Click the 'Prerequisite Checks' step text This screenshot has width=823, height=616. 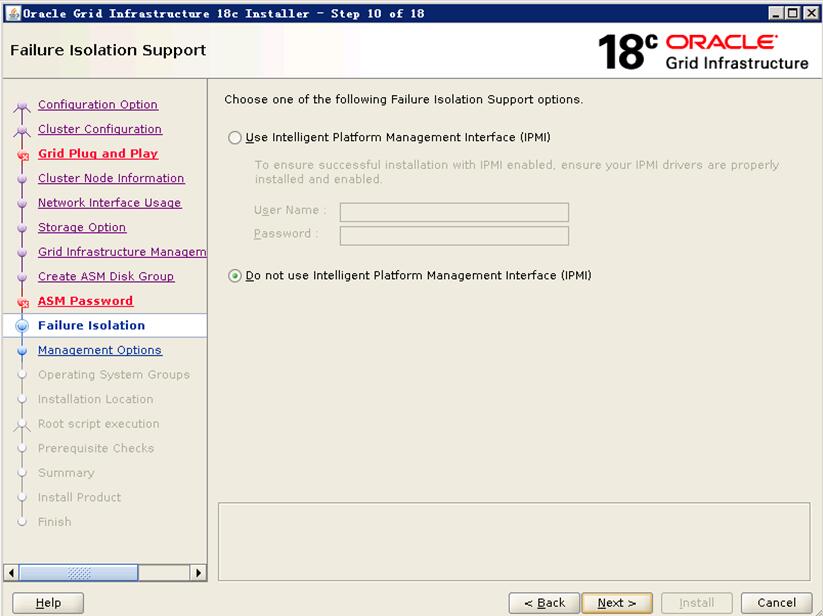(x=96, y=449)
